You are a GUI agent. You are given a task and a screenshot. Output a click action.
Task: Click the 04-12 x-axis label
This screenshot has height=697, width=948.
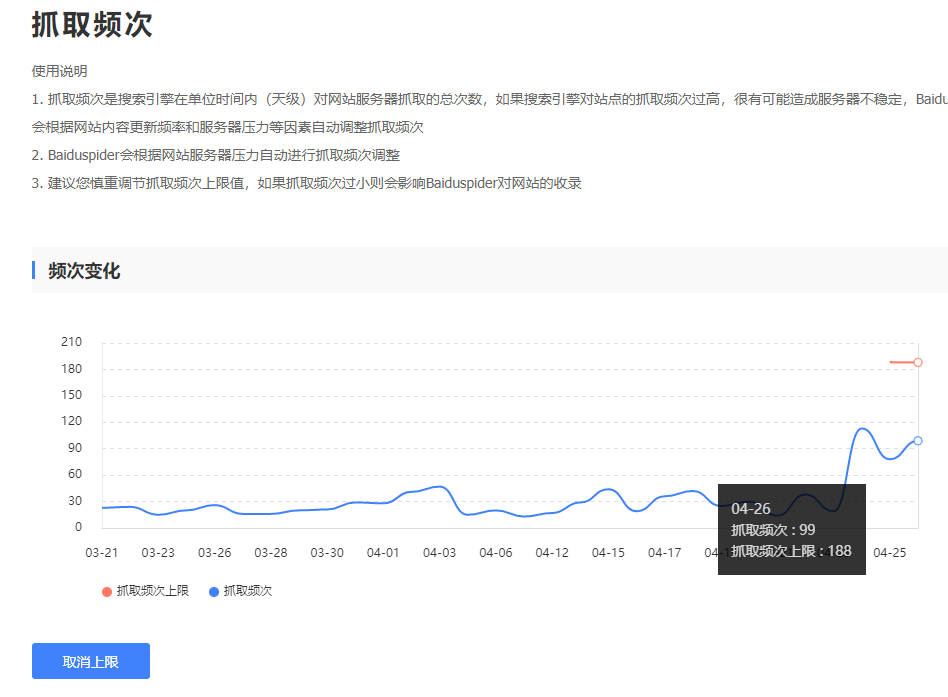(x=552, y=553)
